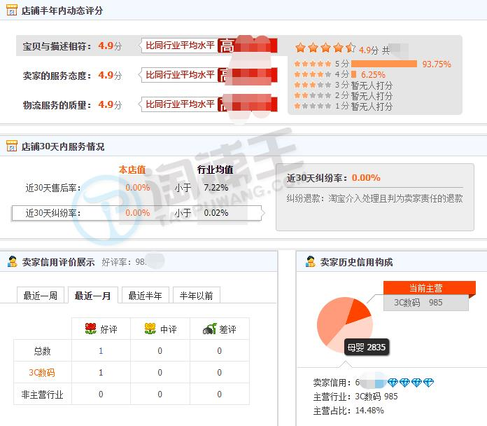Click the yellow flower 中评 icon
The image size is (487, 426).
pos(150,329)
